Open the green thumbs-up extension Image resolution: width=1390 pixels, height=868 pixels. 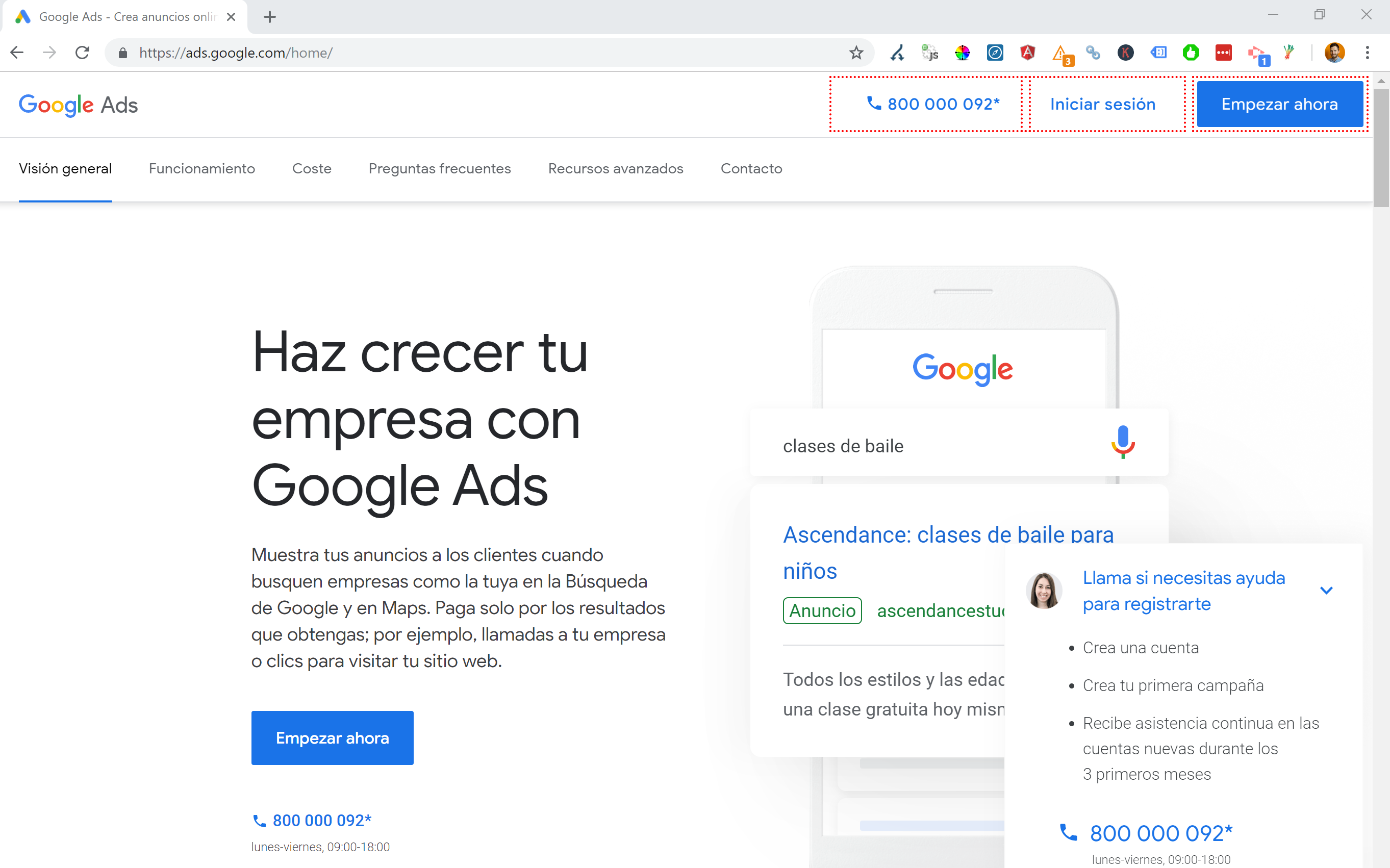click(1191, 53)
